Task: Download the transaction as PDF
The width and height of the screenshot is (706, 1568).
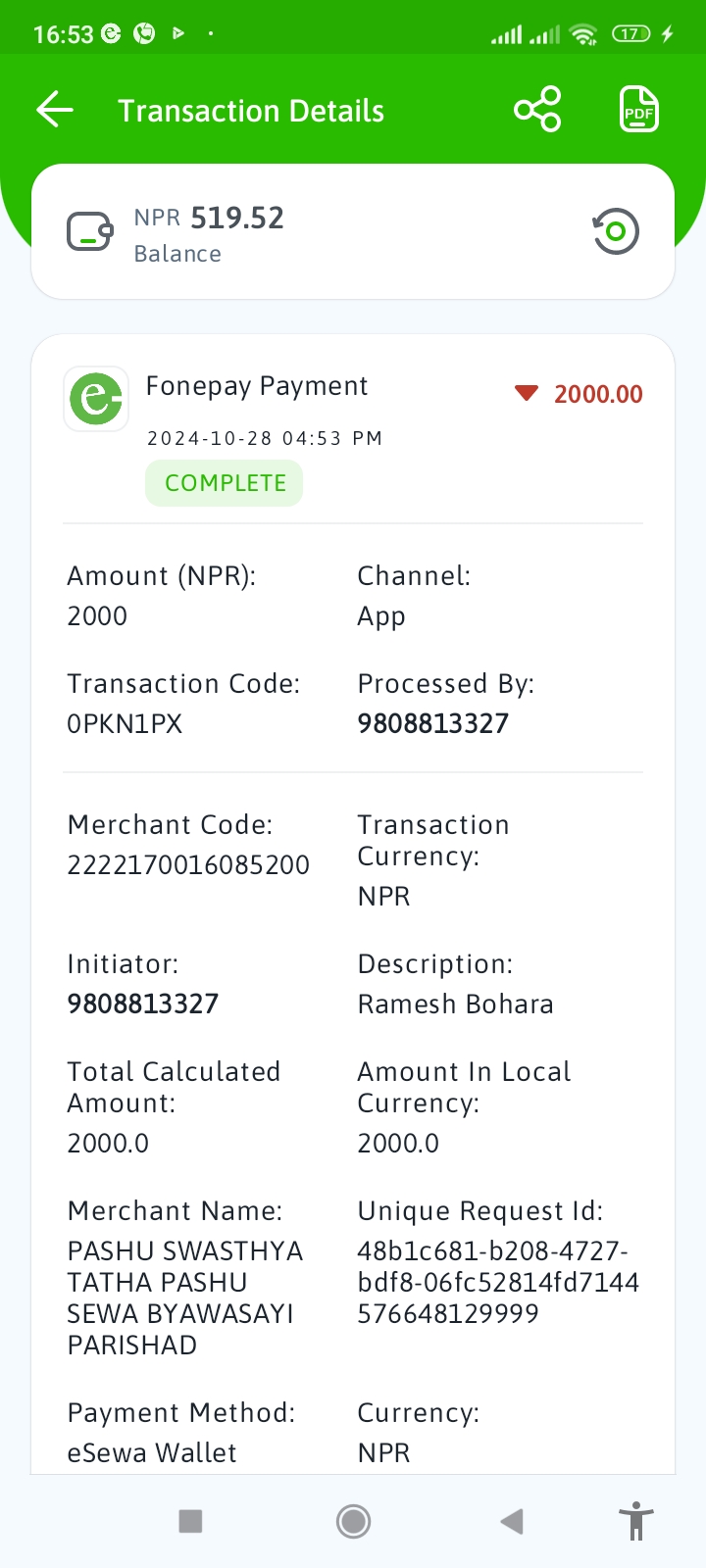Action: click(x=638, y=110)
